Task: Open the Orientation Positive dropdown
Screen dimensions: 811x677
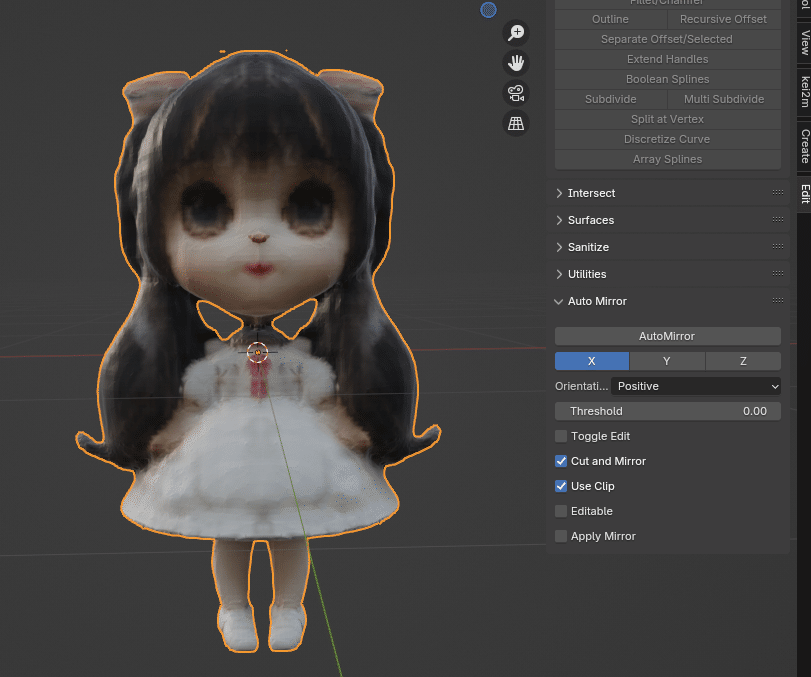Action: 696,386
